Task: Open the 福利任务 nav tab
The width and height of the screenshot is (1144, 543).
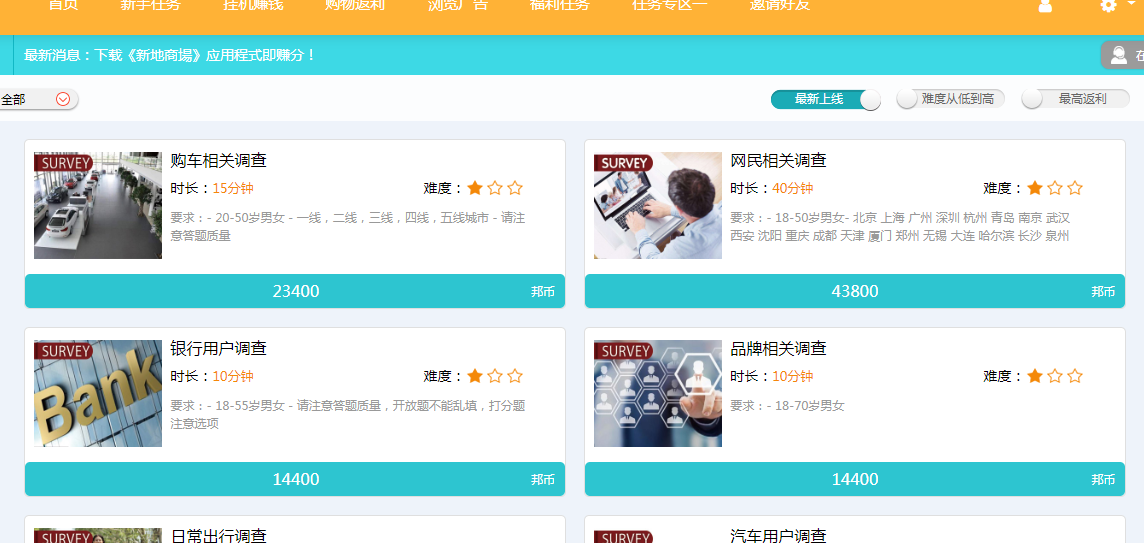Action: coord(560,5)
